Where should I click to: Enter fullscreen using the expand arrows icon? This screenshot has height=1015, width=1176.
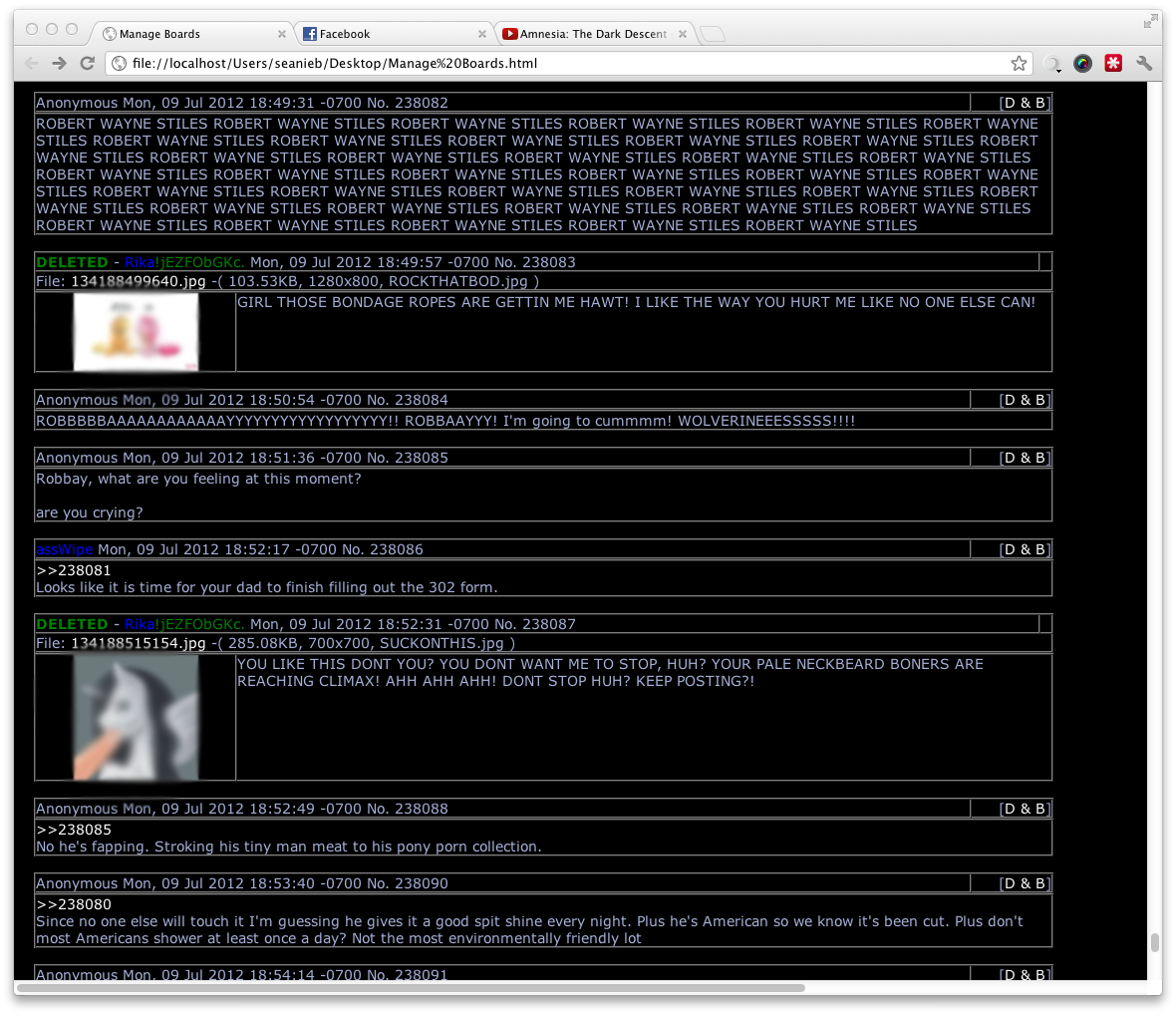point(1150,21)
